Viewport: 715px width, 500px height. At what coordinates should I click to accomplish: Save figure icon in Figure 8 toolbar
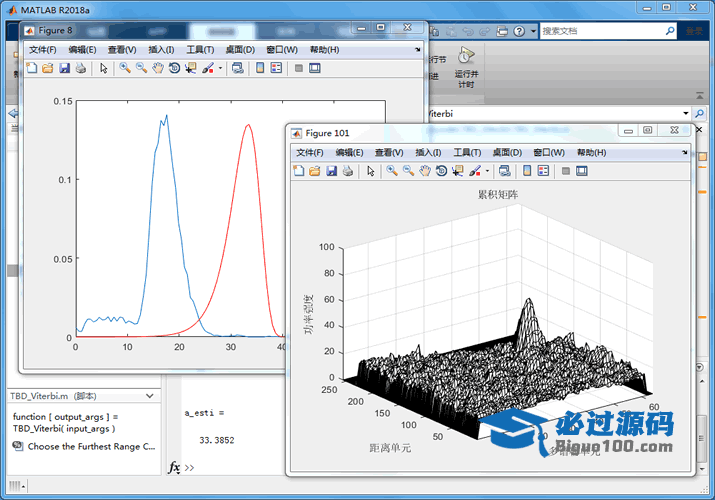[64, 68]
